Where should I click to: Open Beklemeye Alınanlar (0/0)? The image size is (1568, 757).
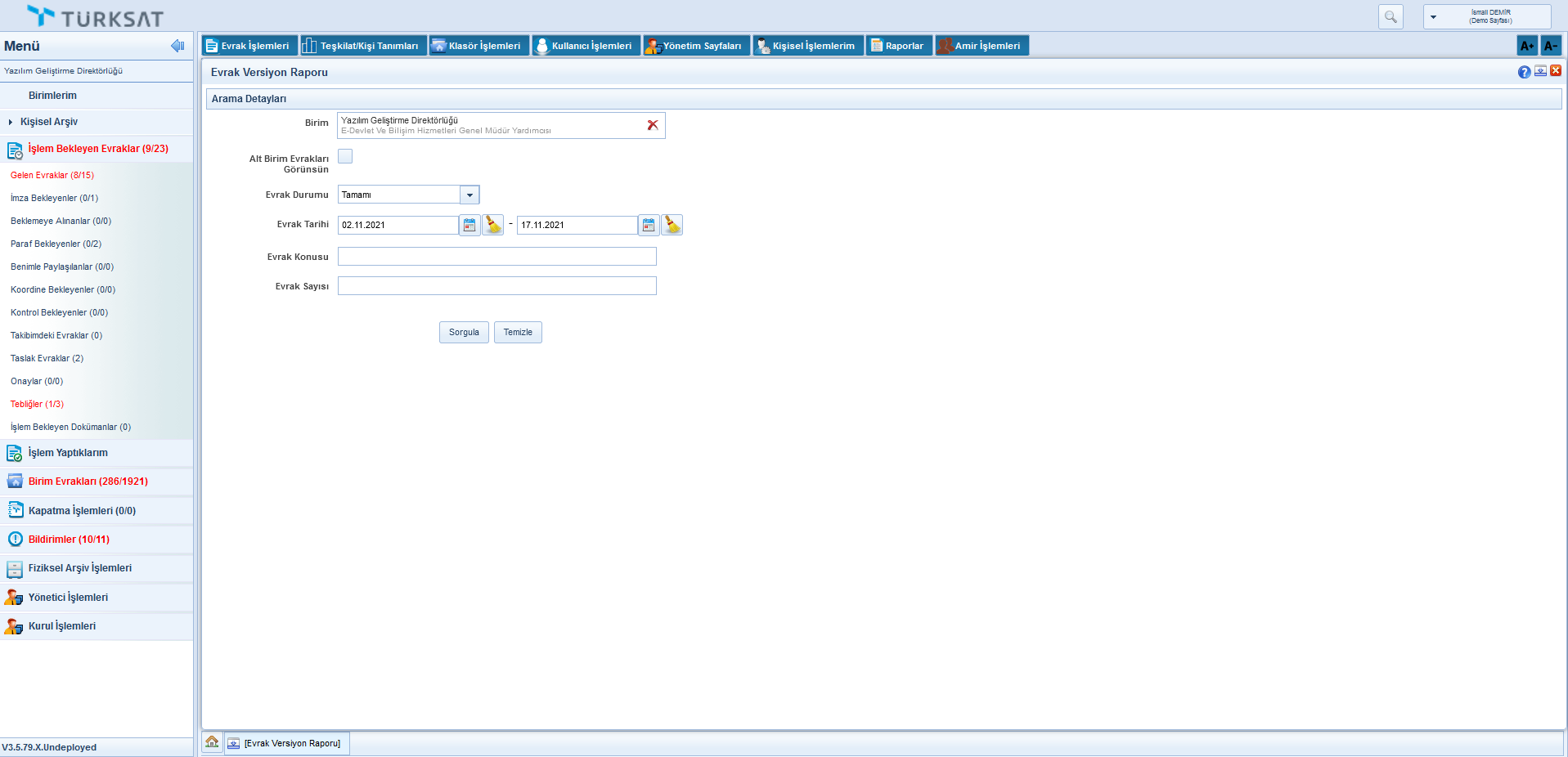click(x=61, y=221)
